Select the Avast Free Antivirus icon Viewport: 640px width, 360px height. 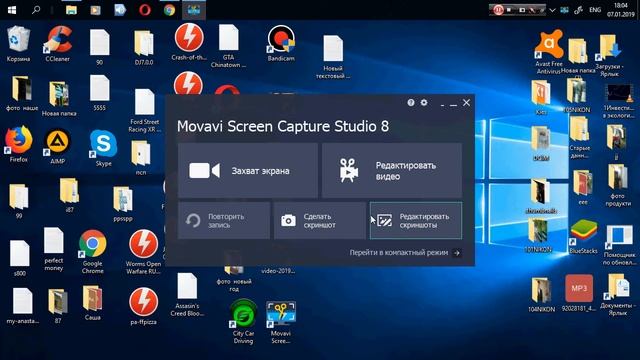click(x=549, y=52)
